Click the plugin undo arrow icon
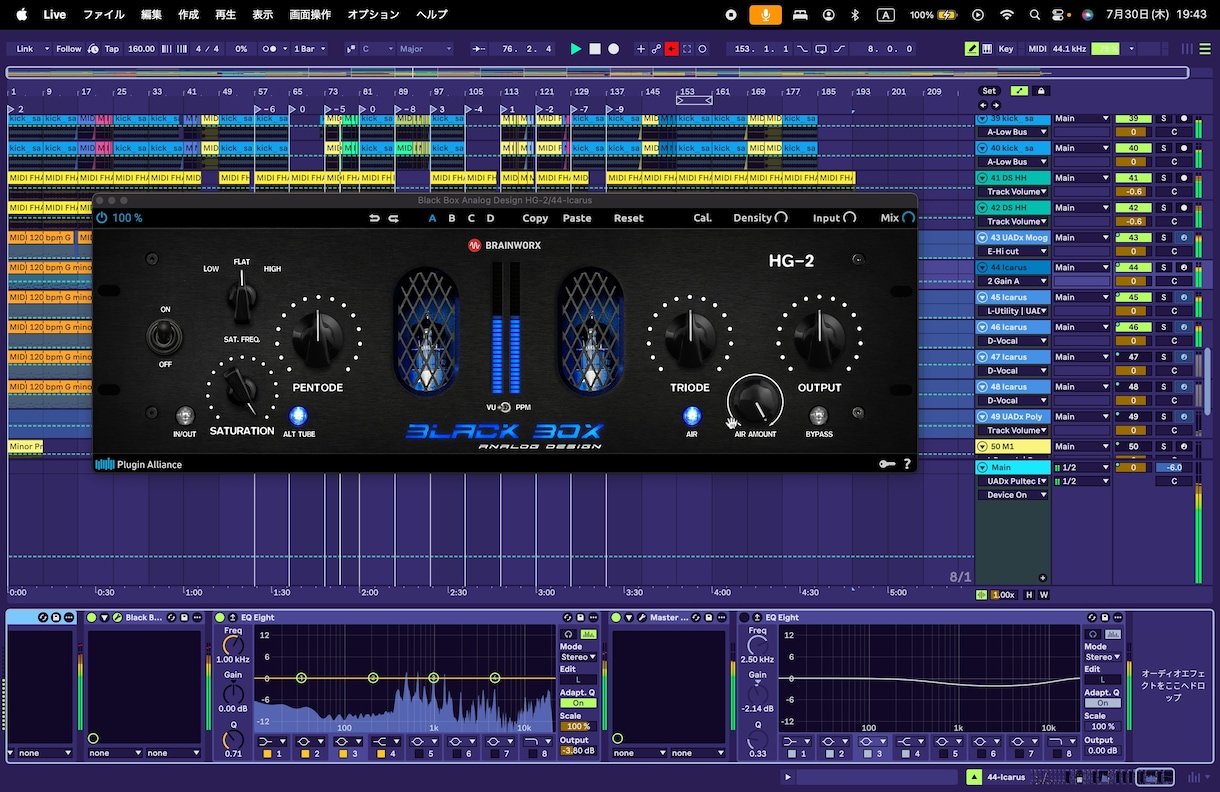1220x792 pixels. [x=374, y=218]
